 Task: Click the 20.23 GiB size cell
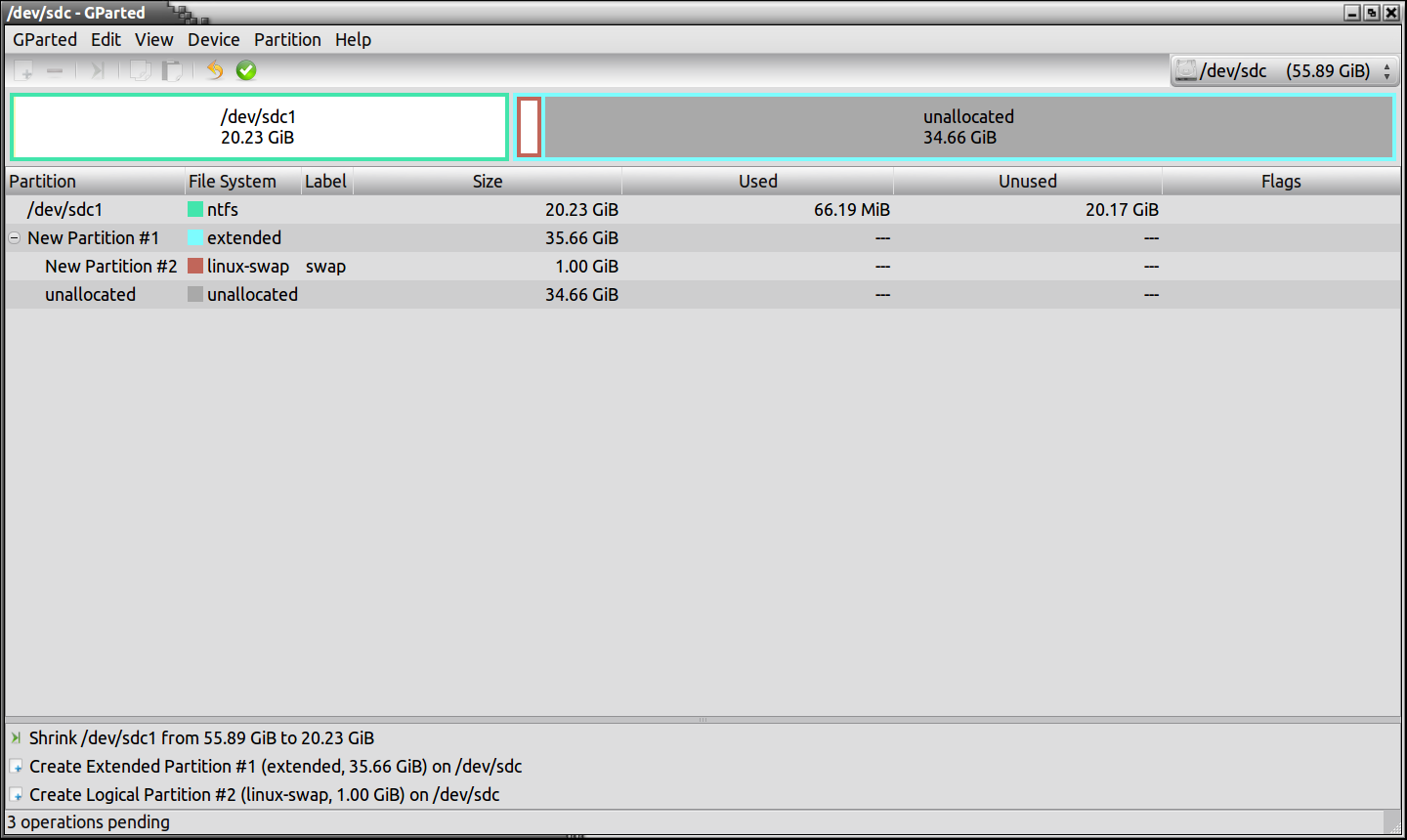(581, 210)
